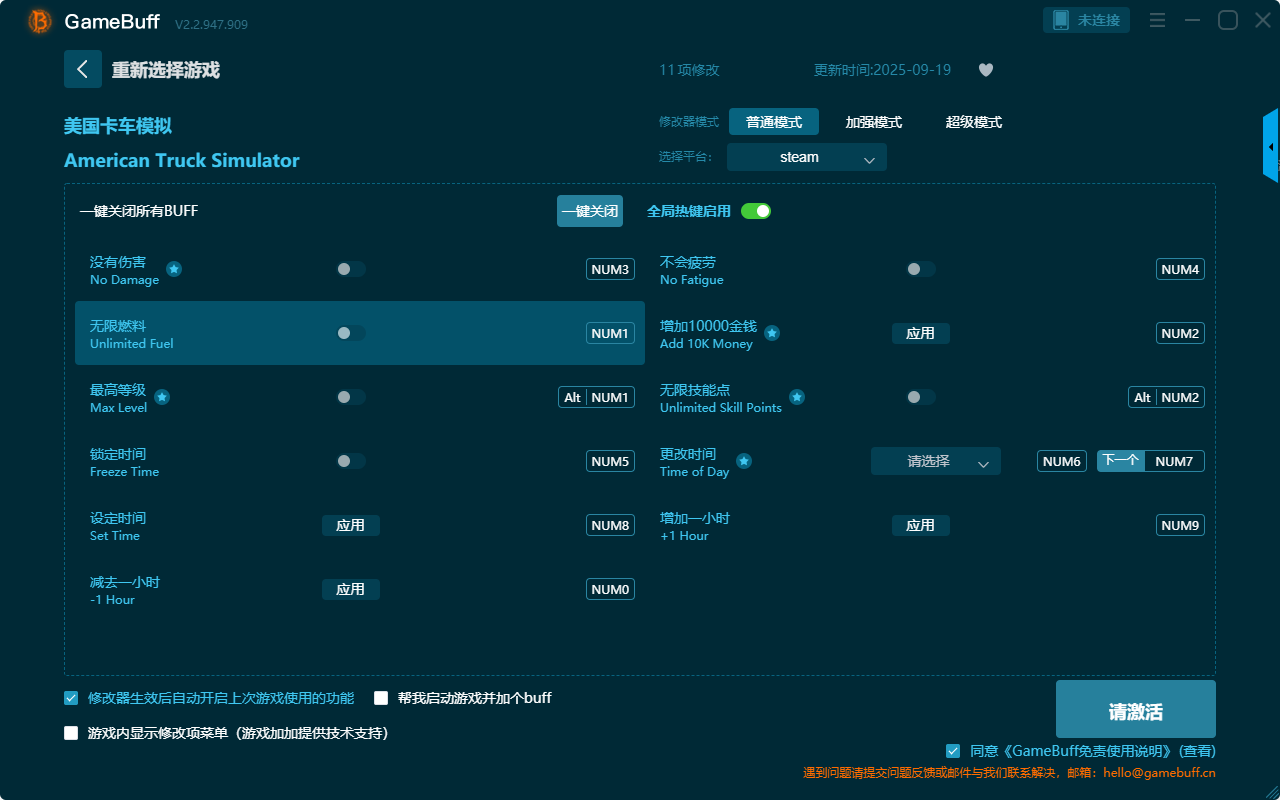Screen dimensions: 1280x800
Task: Click the heart favorite icon
Action: click(x=986, y=70)
